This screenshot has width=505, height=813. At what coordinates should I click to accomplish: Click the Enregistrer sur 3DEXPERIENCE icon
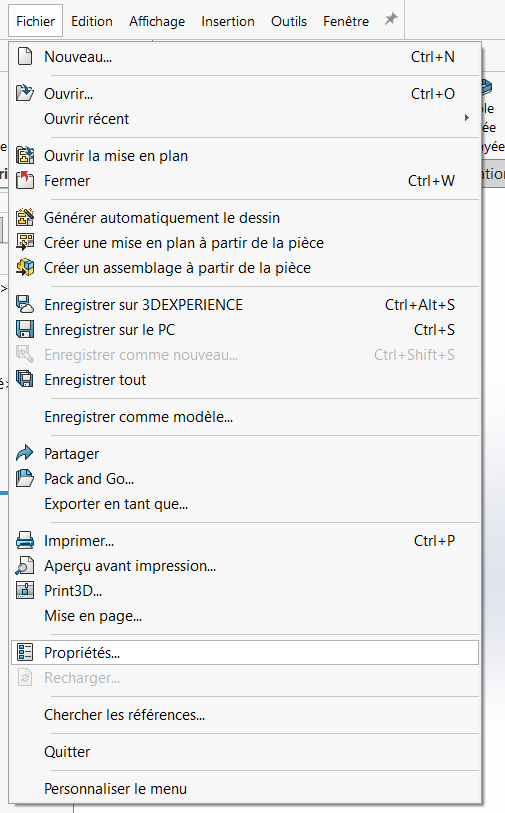[25, 304]
